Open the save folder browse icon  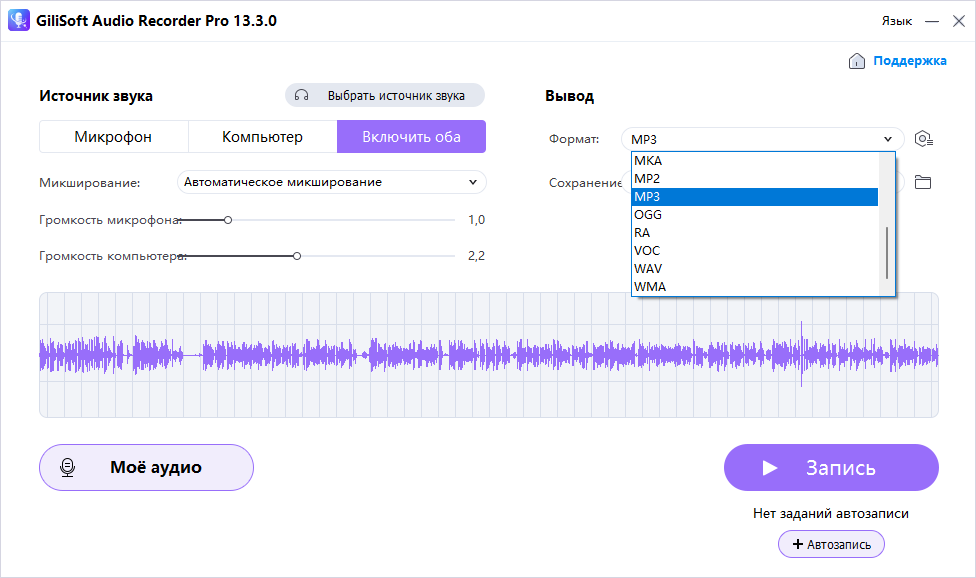tap(922, 182)
